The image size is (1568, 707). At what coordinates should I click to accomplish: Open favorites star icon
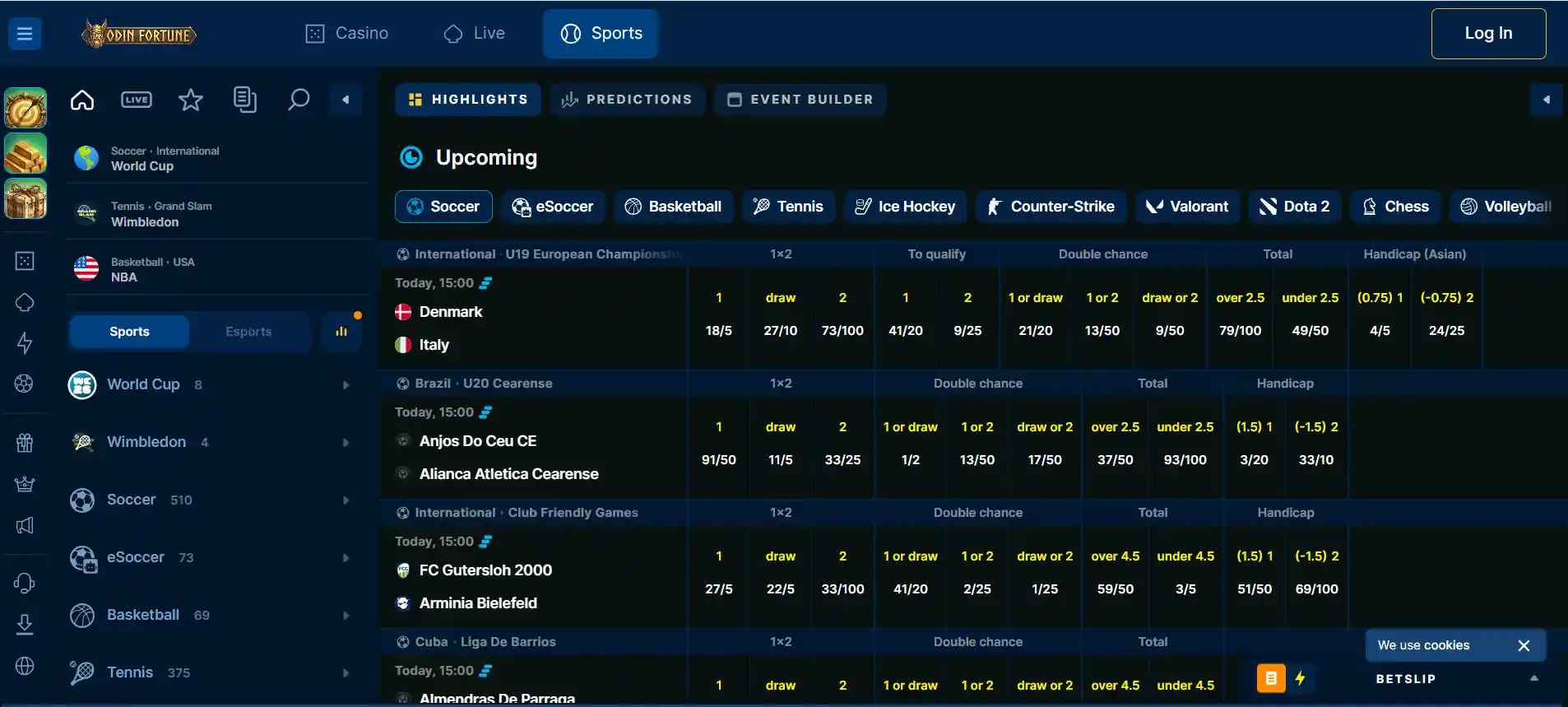(191, 100)
